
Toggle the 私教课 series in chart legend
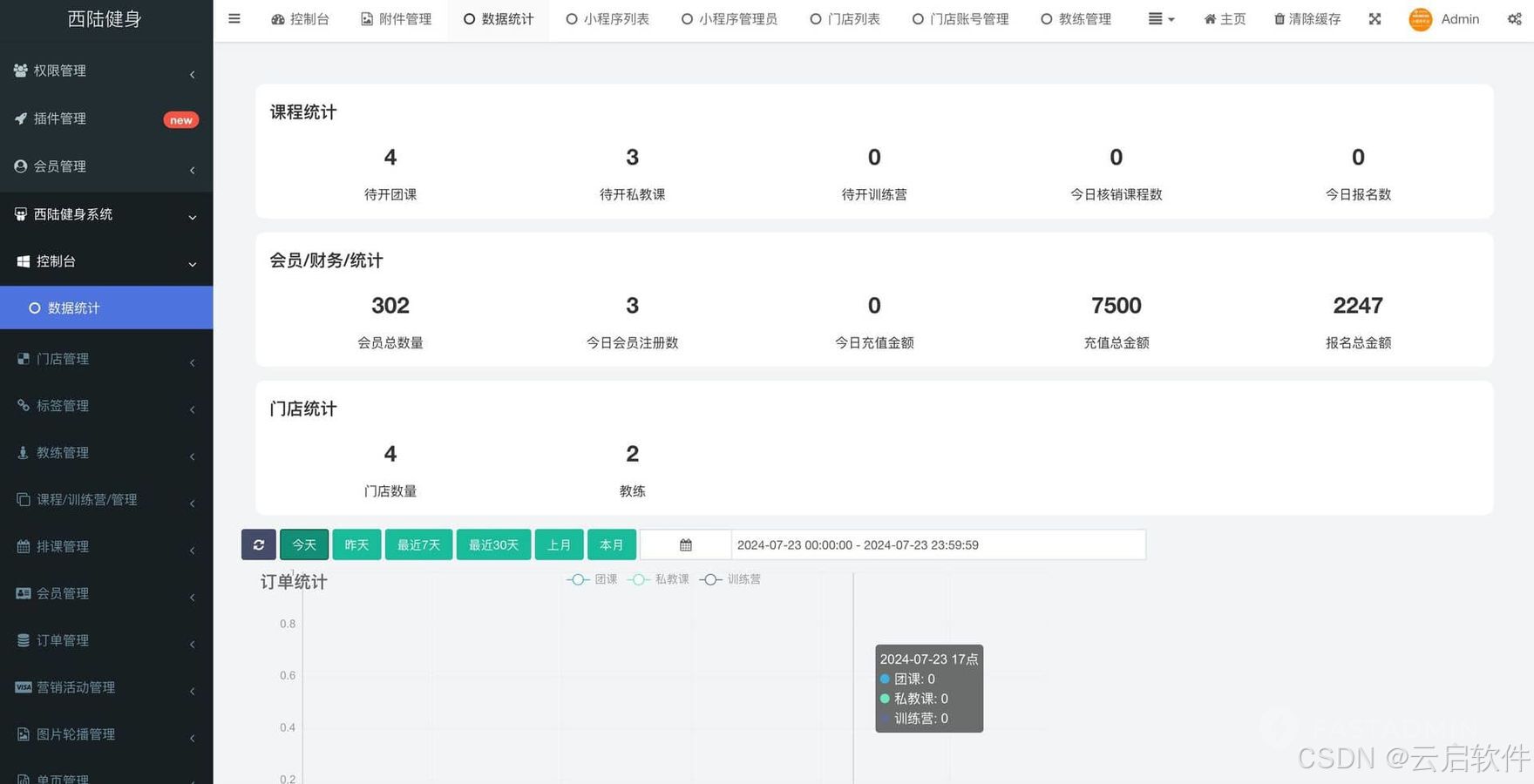[x=658, y=579]
